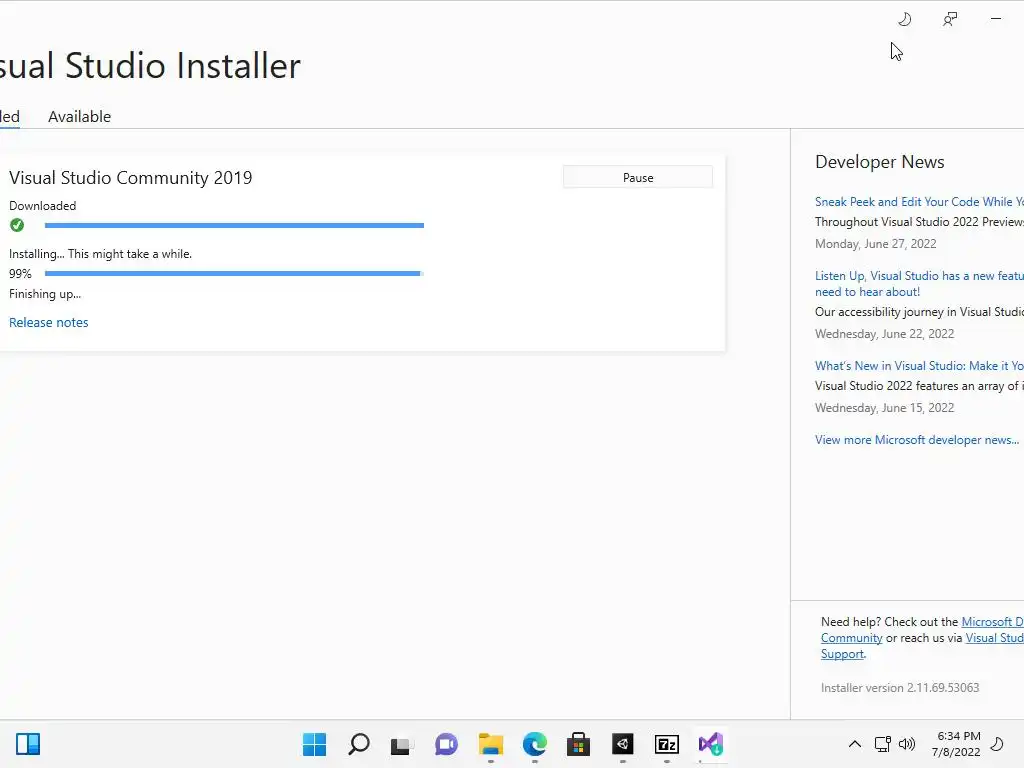Open taskbar Search magnifier
The image size is (1024, 768).
click(359, 744)
